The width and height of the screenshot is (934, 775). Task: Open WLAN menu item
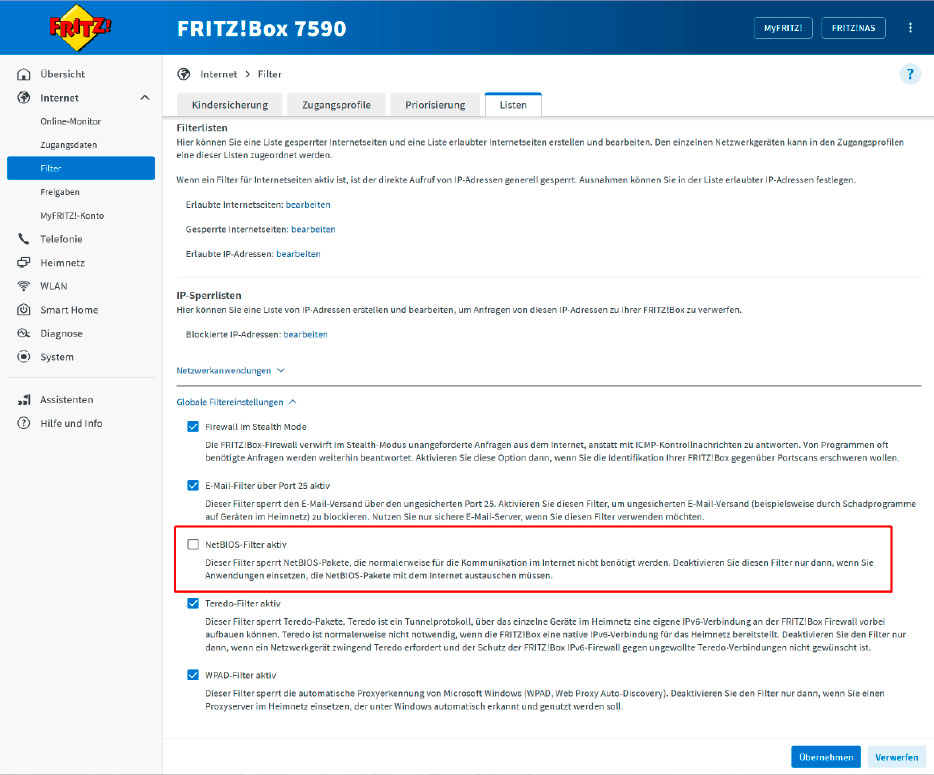pyautogui.click(x=54, y=286)
